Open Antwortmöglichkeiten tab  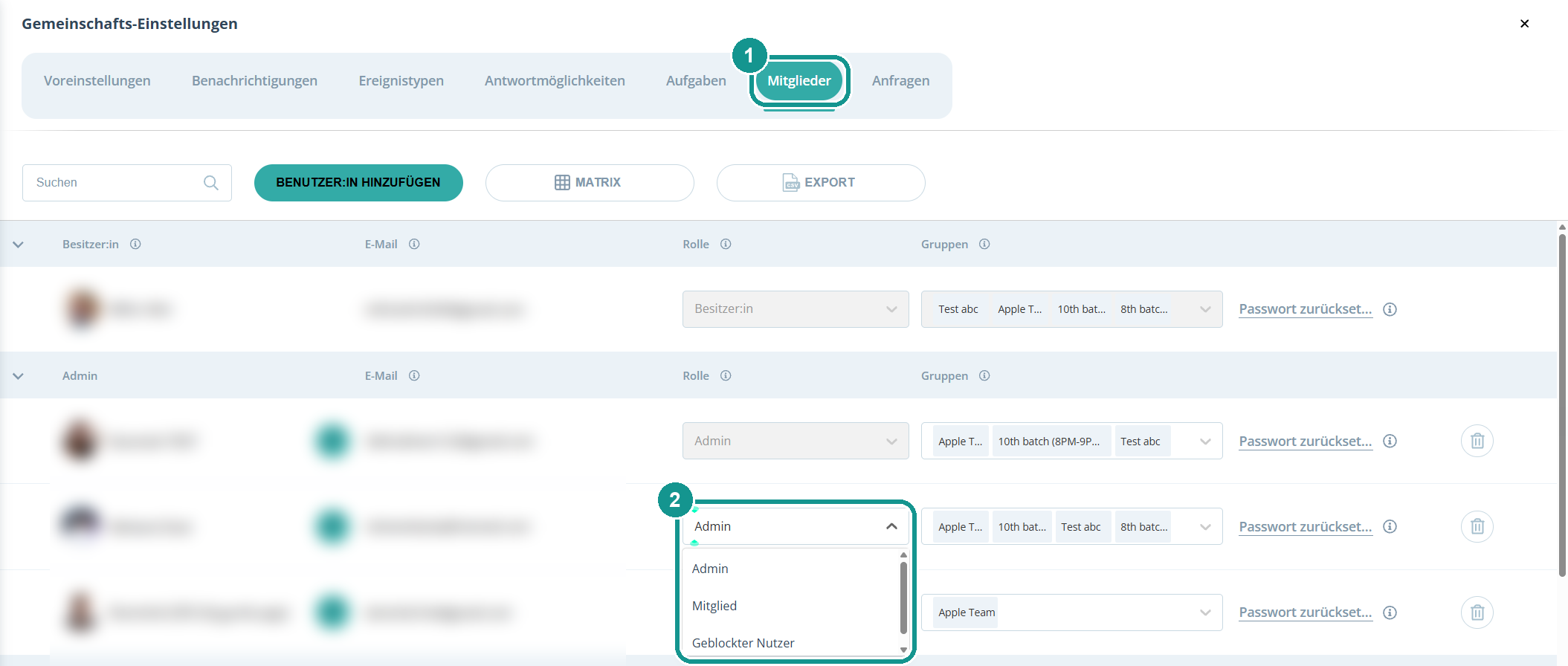[x=555, y=80]
